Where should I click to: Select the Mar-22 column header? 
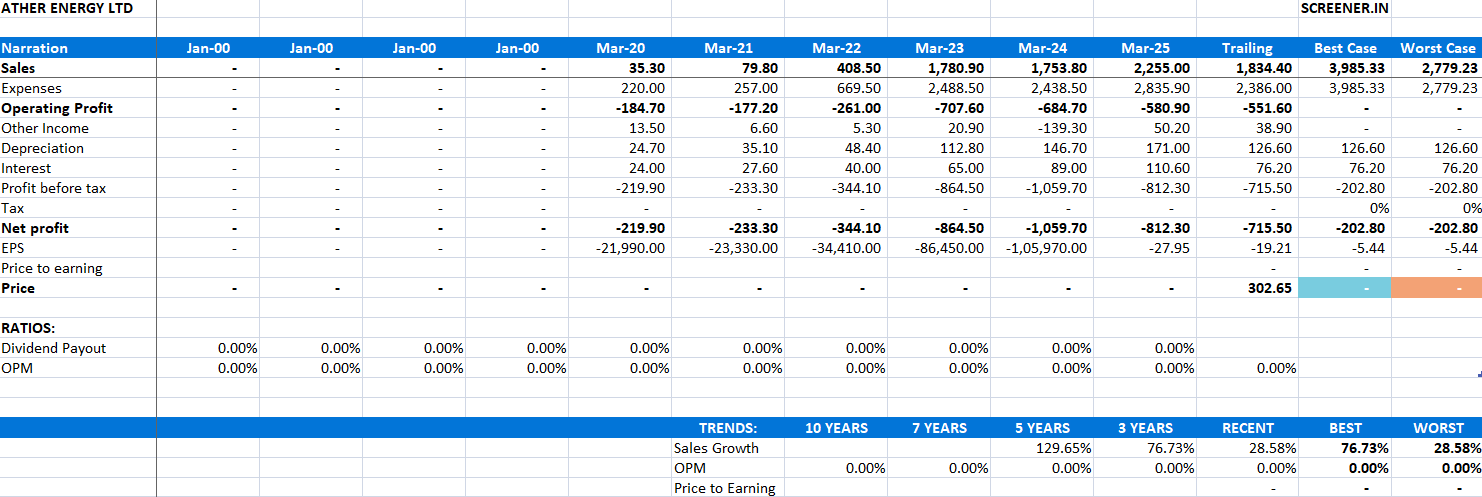836,48
